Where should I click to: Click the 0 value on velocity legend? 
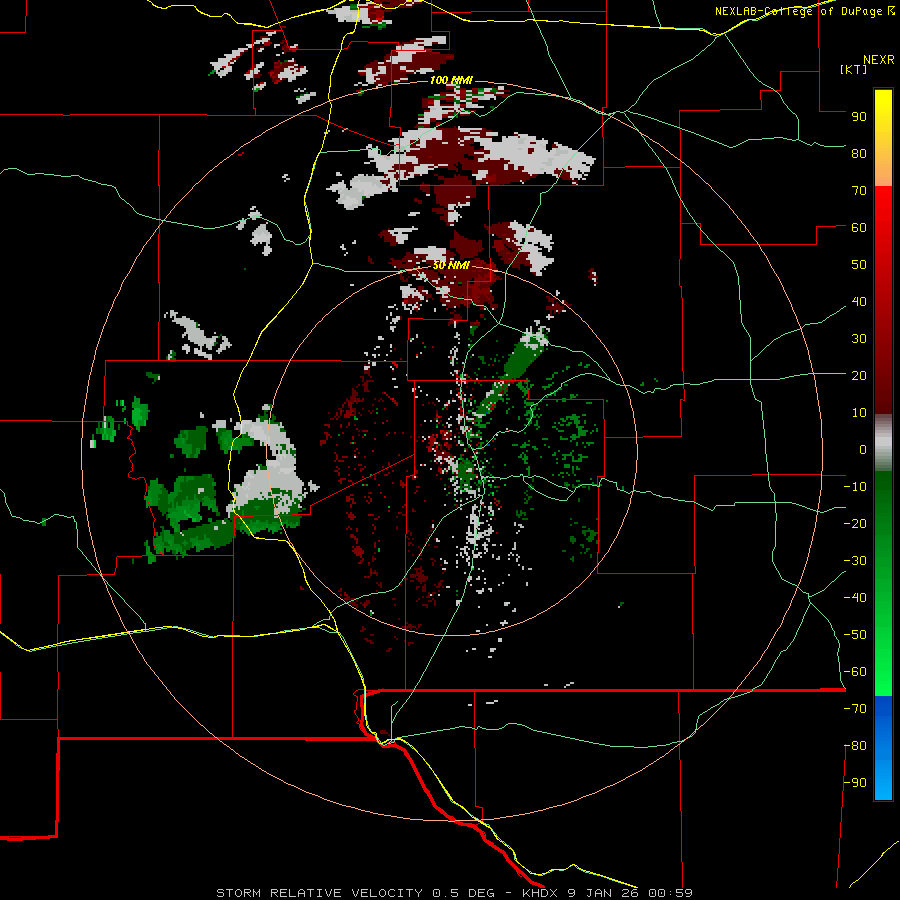[x=863, y=449]
